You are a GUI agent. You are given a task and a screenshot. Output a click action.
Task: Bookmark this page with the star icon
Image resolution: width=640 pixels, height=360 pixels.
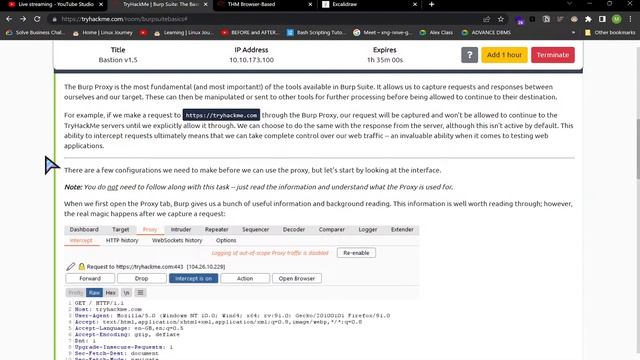coord(501,19)
